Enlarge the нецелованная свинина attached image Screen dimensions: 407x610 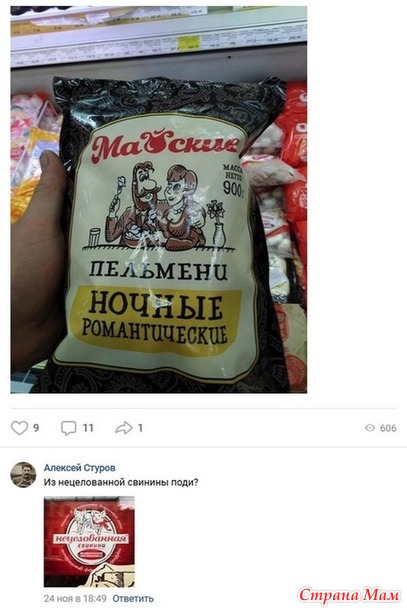pos(89,541)
